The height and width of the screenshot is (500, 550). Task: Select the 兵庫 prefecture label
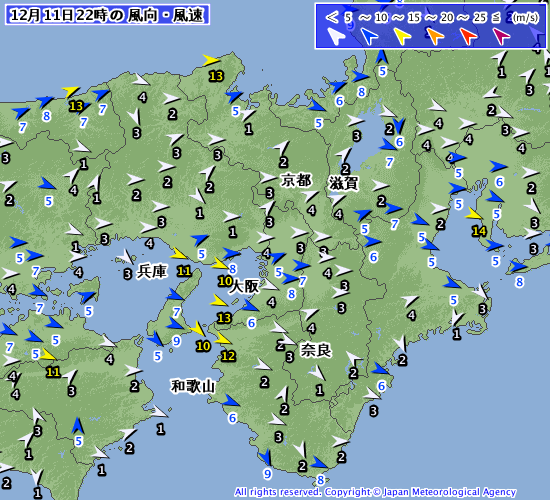click(152, 271)
